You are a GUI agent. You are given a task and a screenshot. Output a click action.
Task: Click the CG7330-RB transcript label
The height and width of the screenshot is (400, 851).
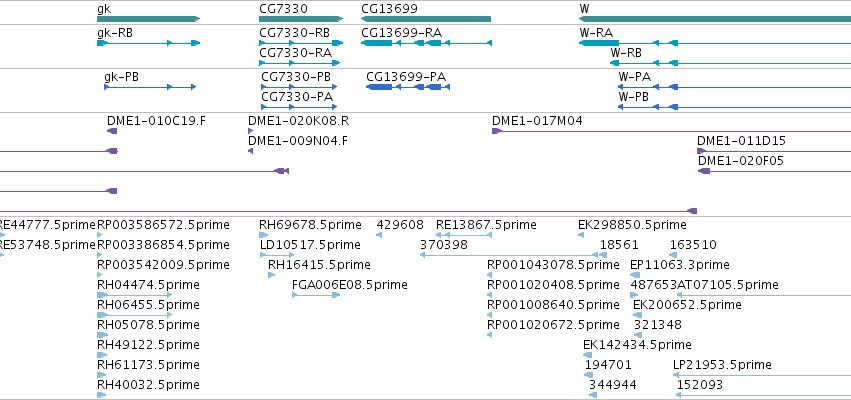click(x=294, y=33)
